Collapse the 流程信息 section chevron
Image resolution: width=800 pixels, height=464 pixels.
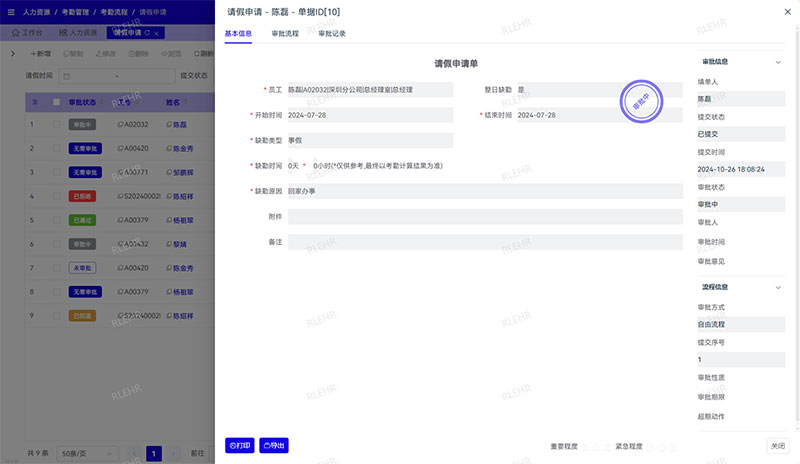click(778, 287)
